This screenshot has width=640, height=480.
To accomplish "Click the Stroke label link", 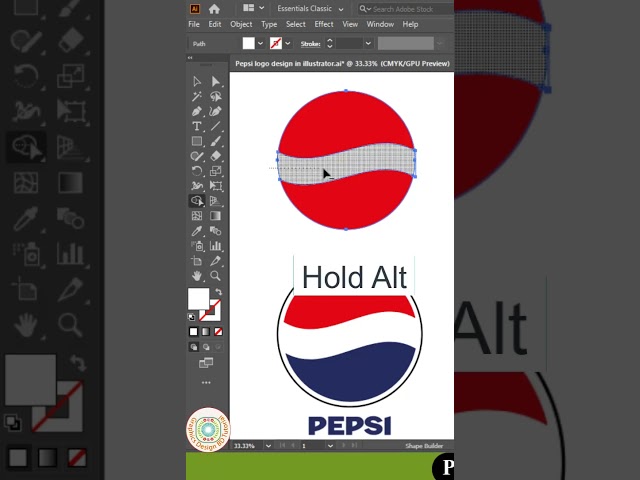I will click(311, 44).
